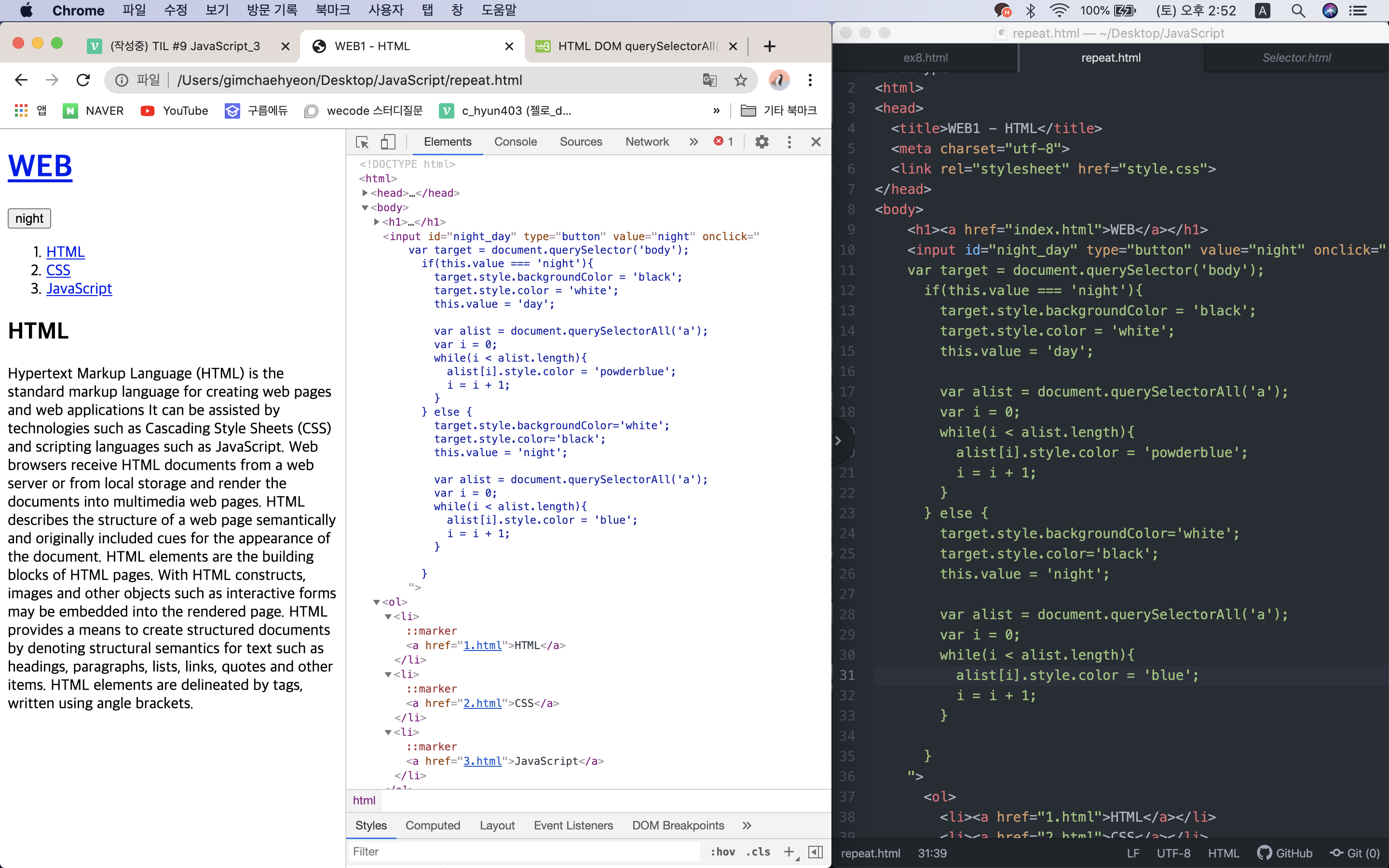Toggle the device toolbar icon
This screenshot has width=1389, height=868.
click(x=389, y=142)
